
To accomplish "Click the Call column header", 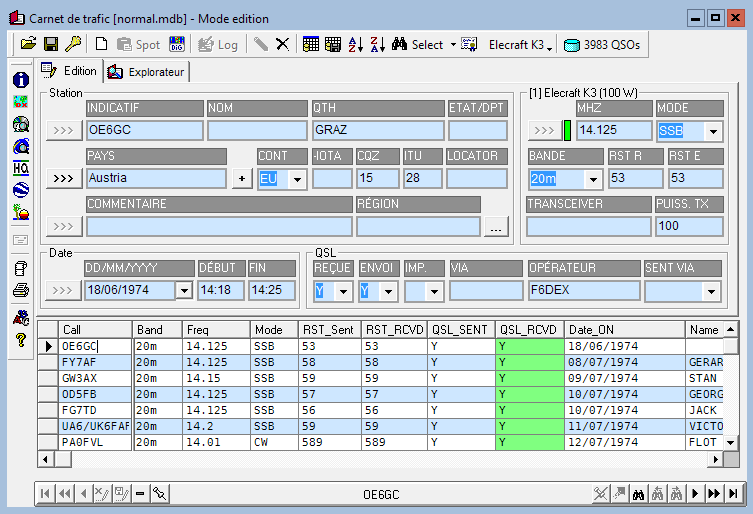I will (95, 330).
